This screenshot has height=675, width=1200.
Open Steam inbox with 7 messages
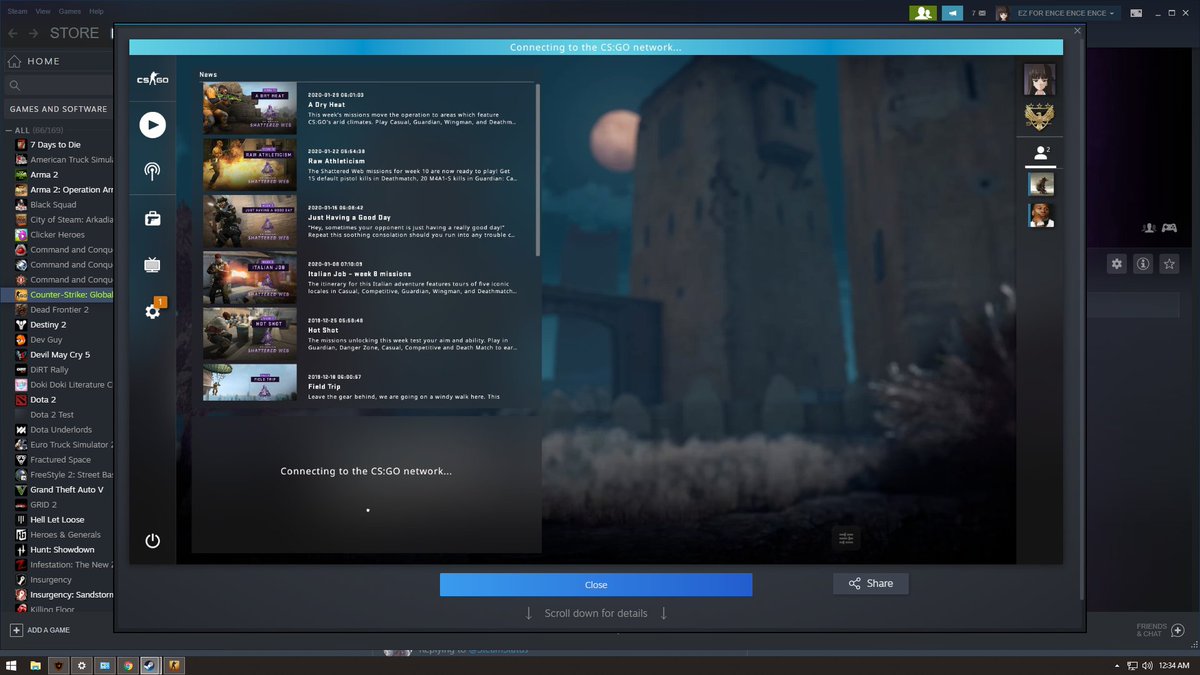point(979,13)
